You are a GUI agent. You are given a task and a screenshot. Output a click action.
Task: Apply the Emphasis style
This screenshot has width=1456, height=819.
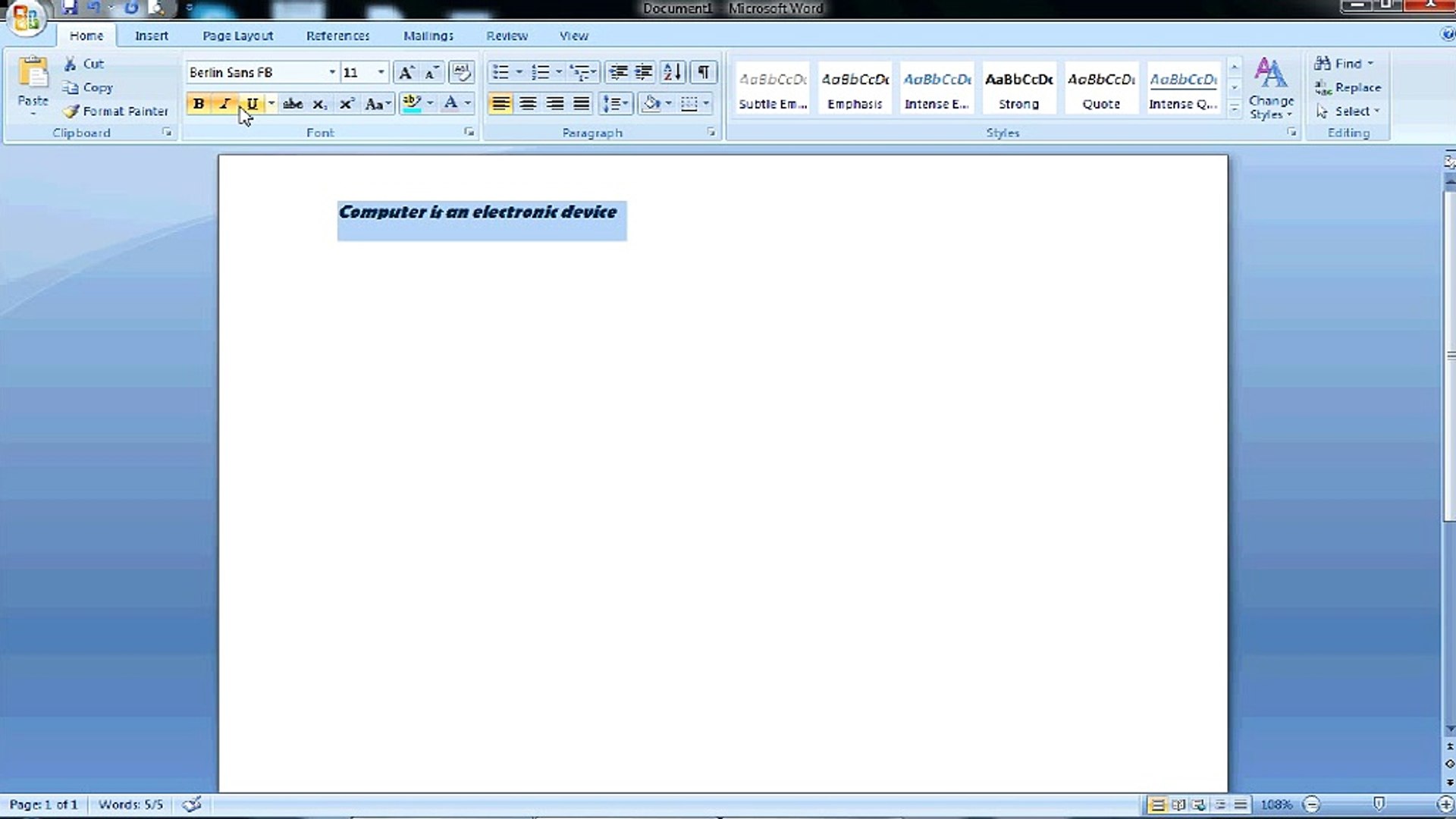[x=855, y=89]
